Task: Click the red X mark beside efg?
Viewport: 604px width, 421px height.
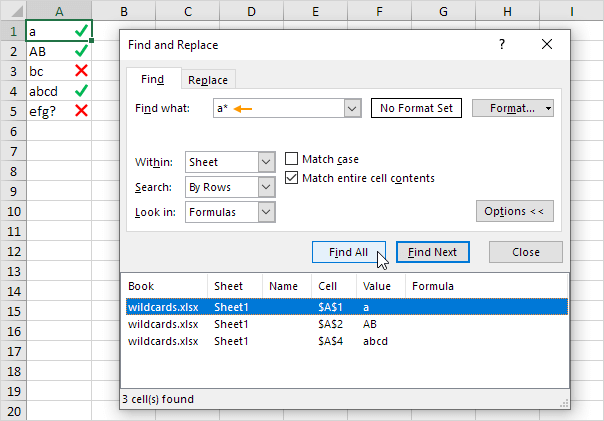Action: [81, 111]
